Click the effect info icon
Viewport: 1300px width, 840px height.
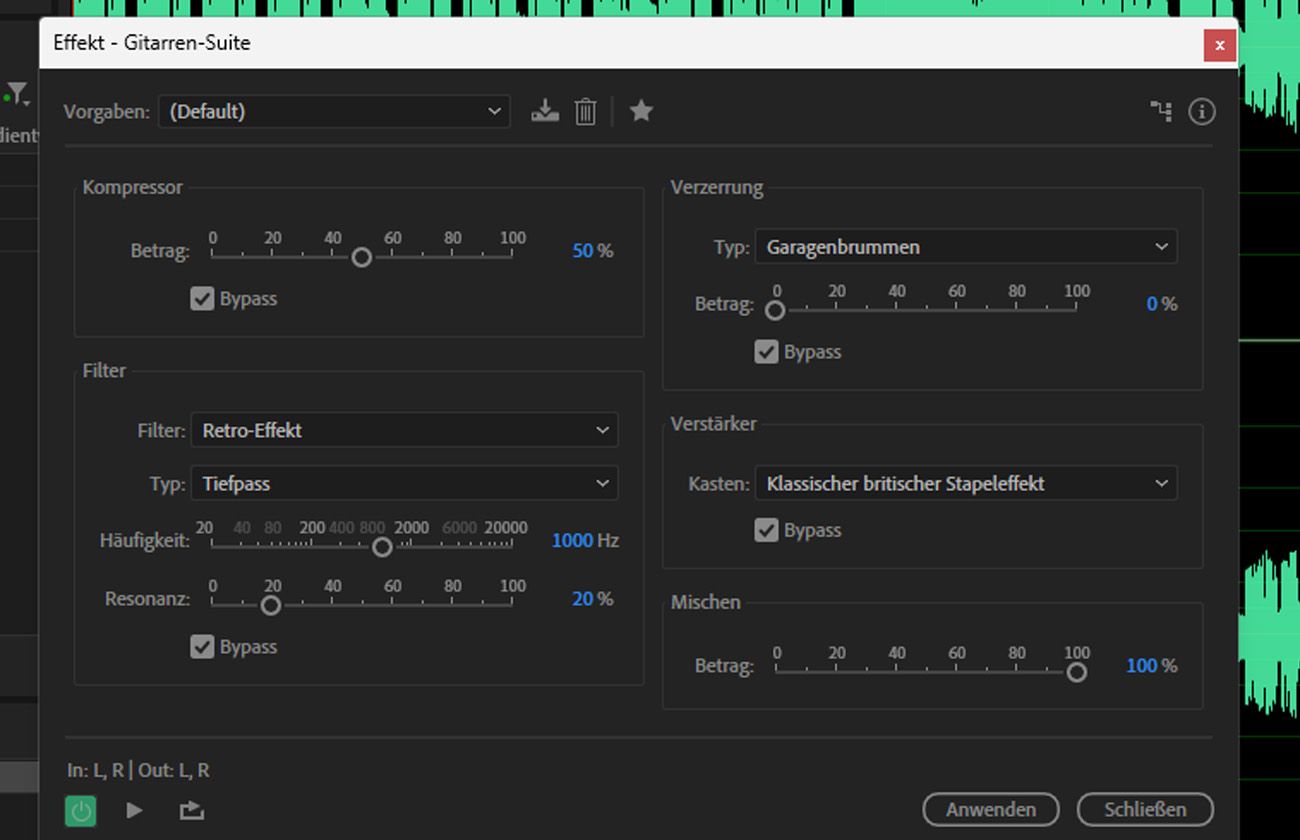[1201, 111]
